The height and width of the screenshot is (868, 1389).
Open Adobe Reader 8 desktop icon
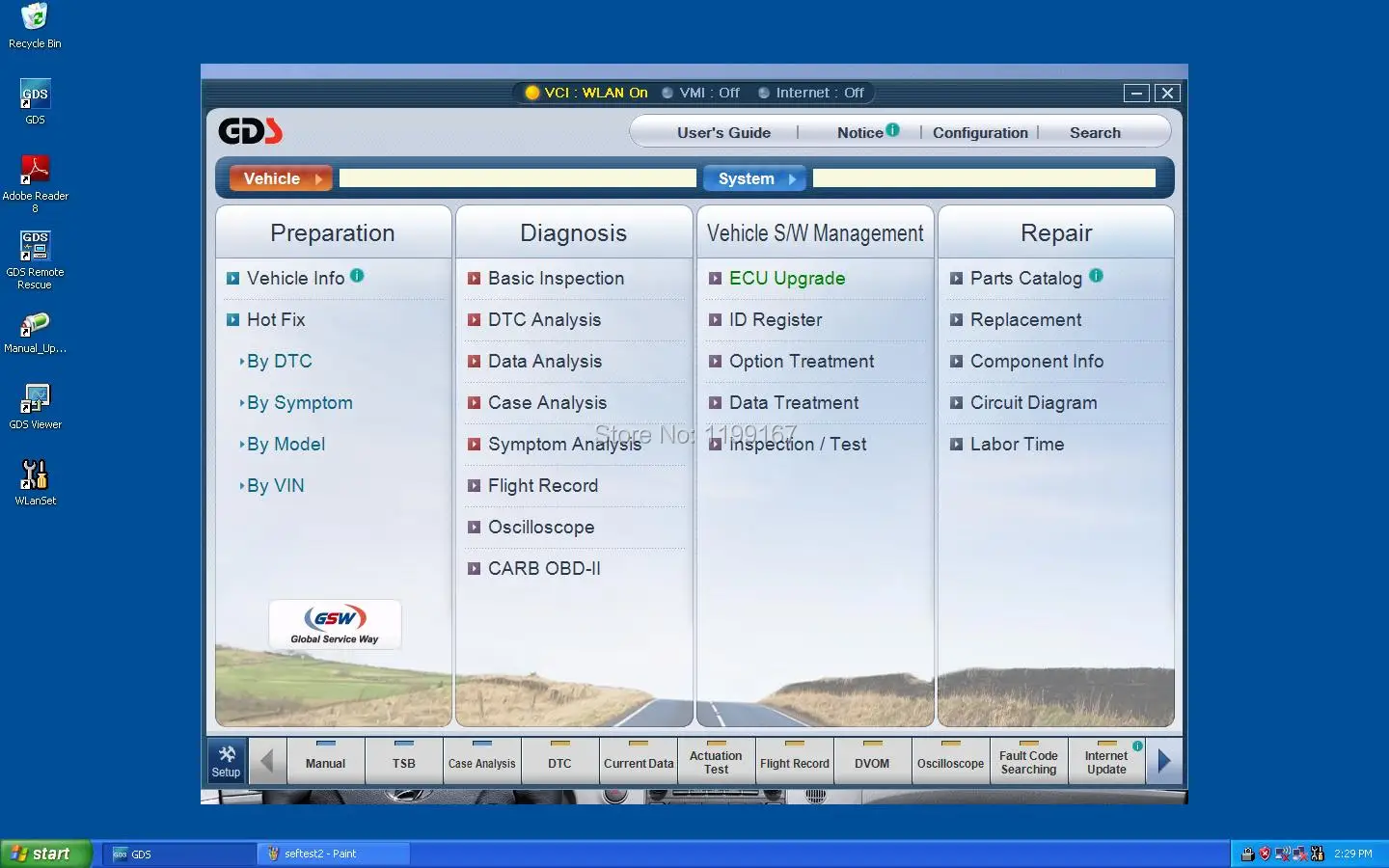click(x=35, y=183)
